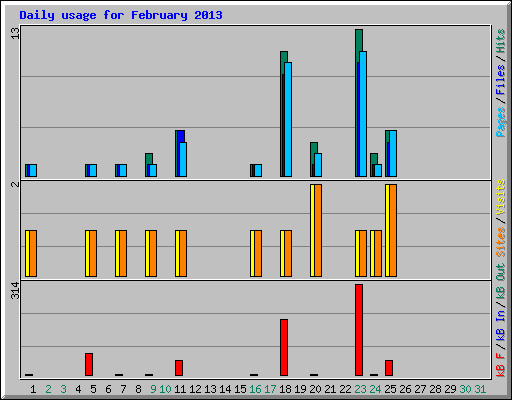512x400 pixels.
Task: Click day label '25' on the x-axis
Action: pos(390,389)
